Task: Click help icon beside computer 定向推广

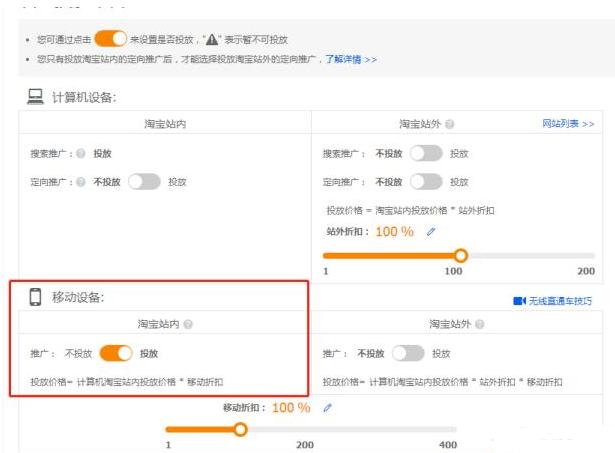Action: point(81,182)
